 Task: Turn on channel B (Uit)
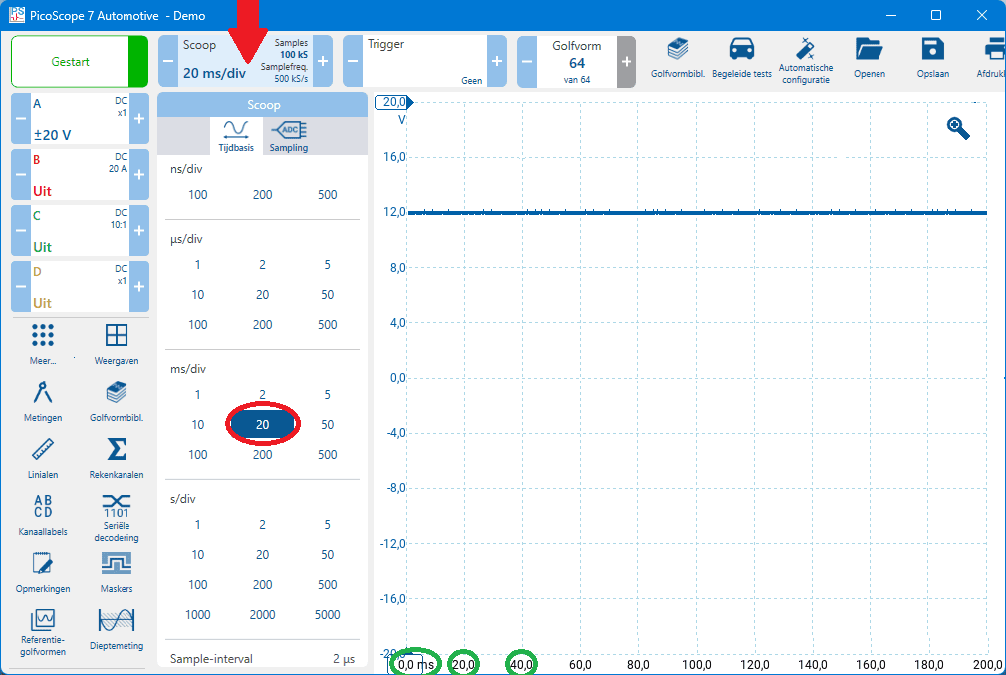click(x=78, y=176)
